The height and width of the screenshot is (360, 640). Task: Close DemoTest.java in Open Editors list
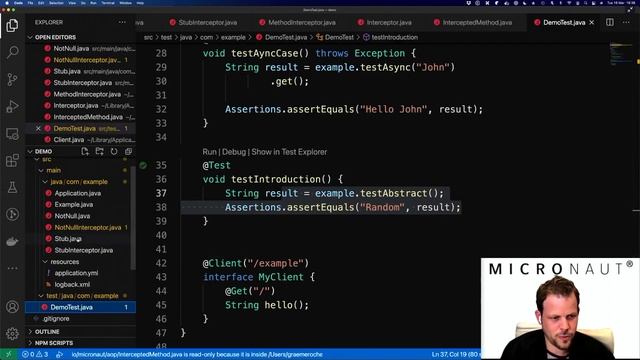(38, 128)
